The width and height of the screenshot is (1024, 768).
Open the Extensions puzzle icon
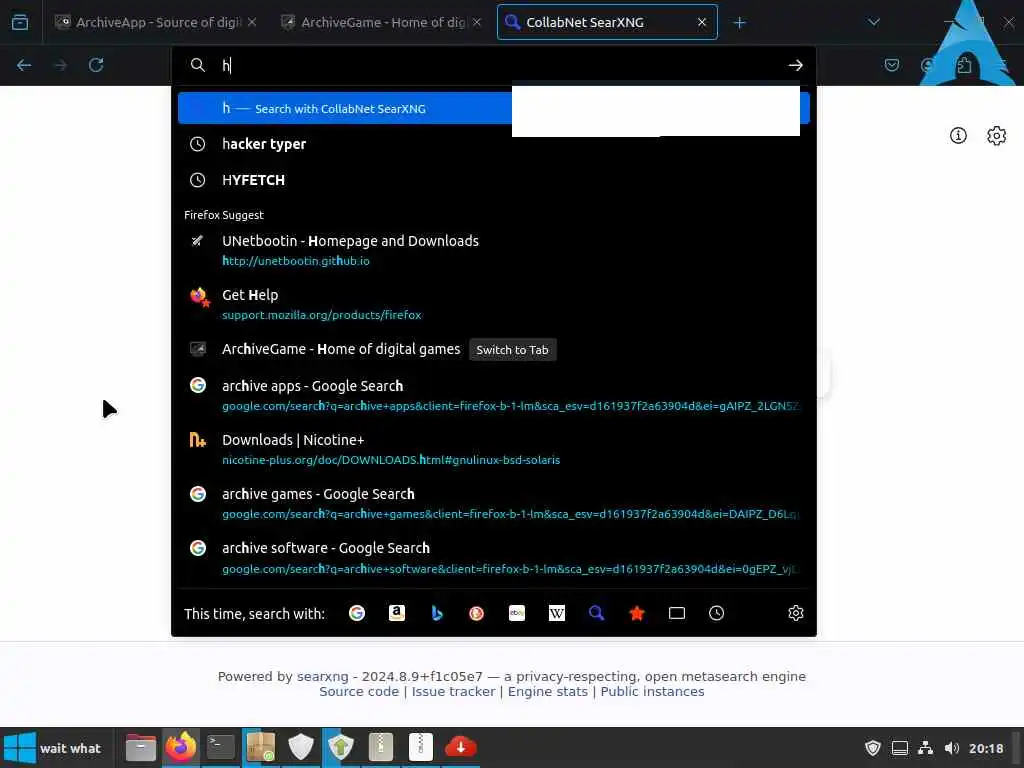click(964, 65)
